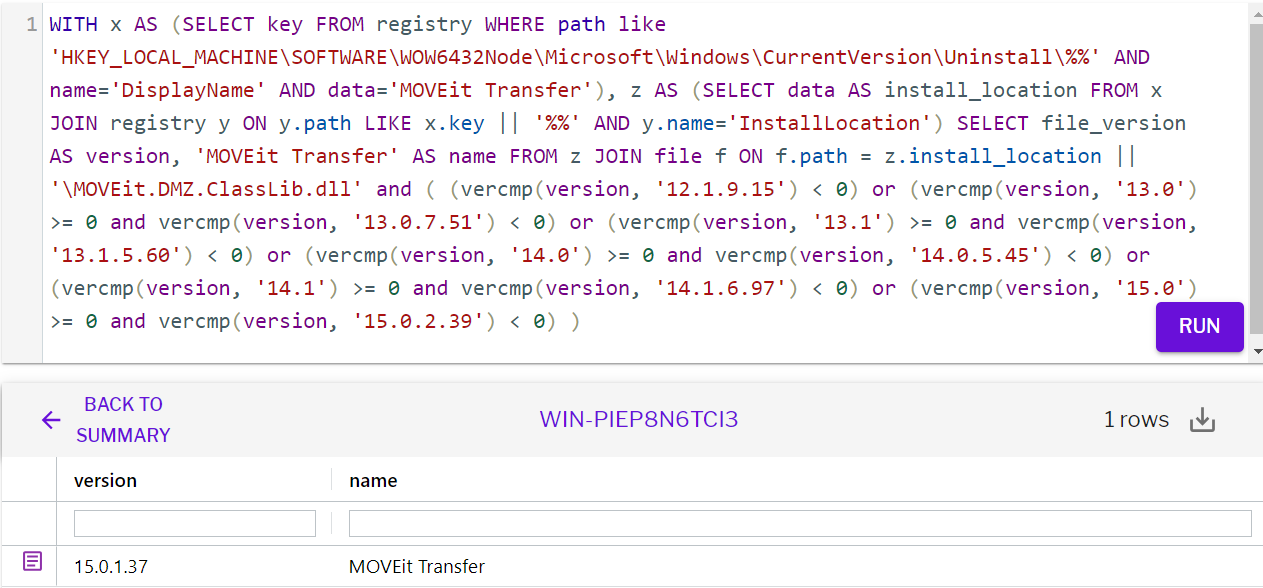Sort by the name column header
Screen dimensions: 1263x588
pos(373,480)
